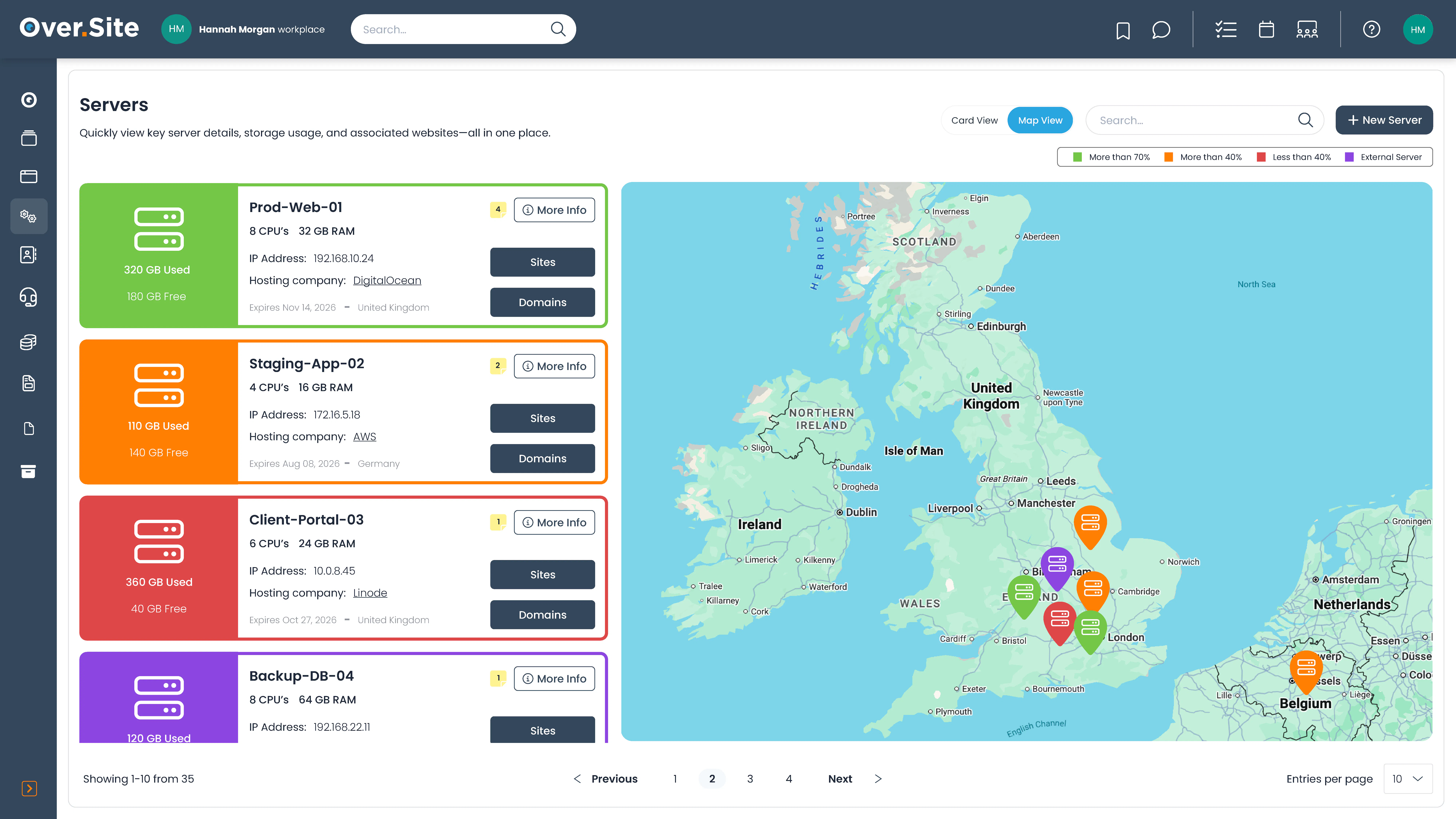Click the orange server pin near Cambridge
The image size is (1456, 819).
click(x=1093, y=591)
